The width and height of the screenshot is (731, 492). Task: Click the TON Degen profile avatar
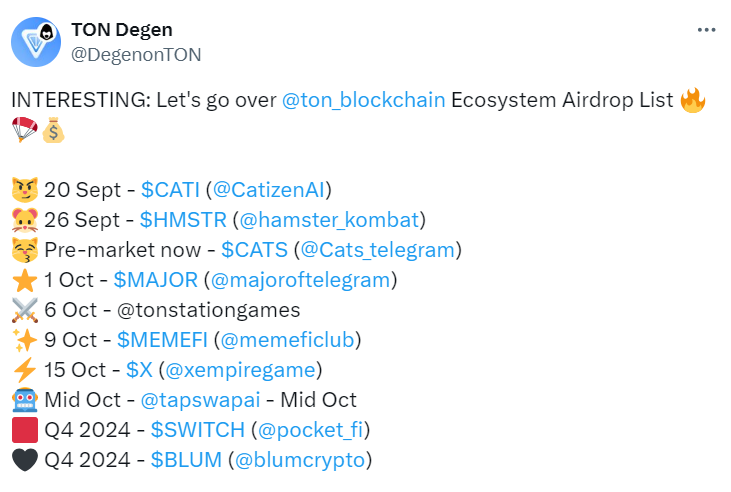pos(35,42)
